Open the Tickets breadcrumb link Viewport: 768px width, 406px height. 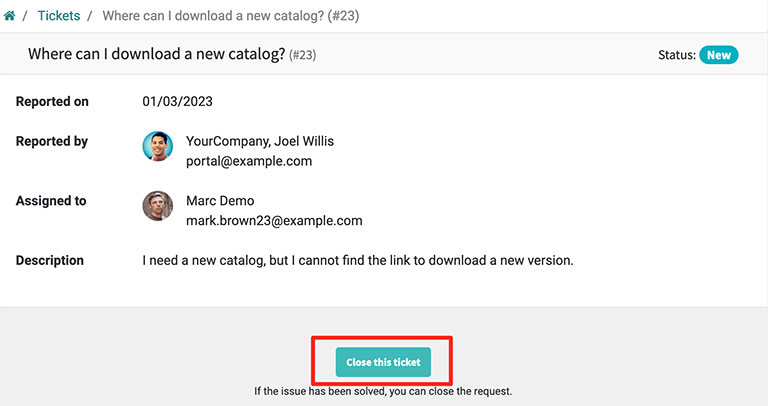(58, 16)
